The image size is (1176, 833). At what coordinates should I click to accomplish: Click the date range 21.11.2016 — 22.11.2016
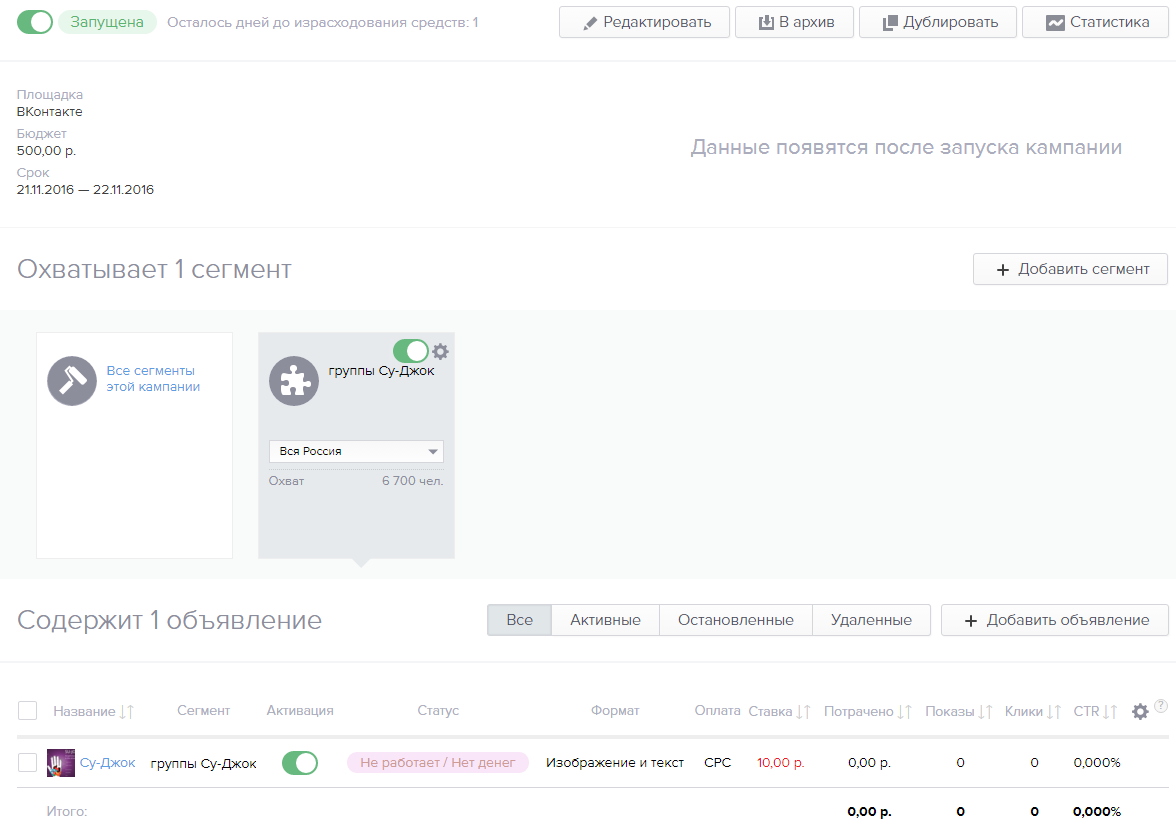pyautogui.click(x=86, y=190)
